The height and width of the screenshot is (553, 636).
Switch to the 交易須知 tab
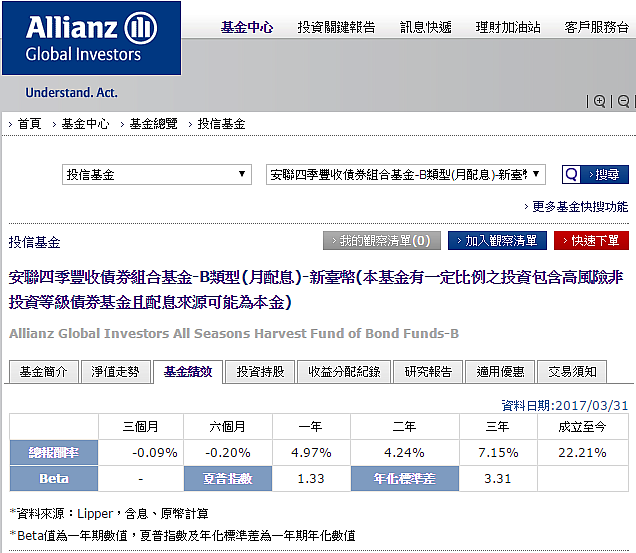click(572, 371)
